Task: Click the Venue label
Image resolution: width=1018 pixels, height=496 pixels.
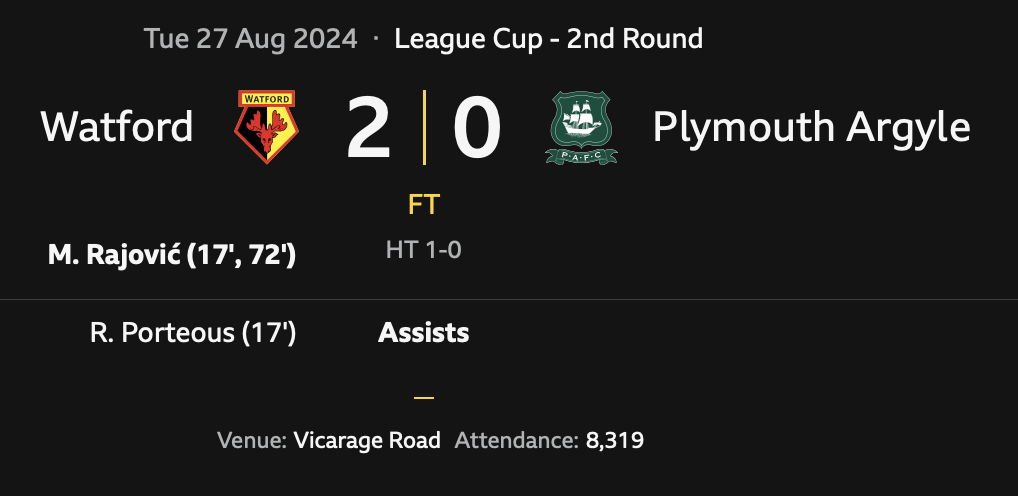Action: point(252,440)
